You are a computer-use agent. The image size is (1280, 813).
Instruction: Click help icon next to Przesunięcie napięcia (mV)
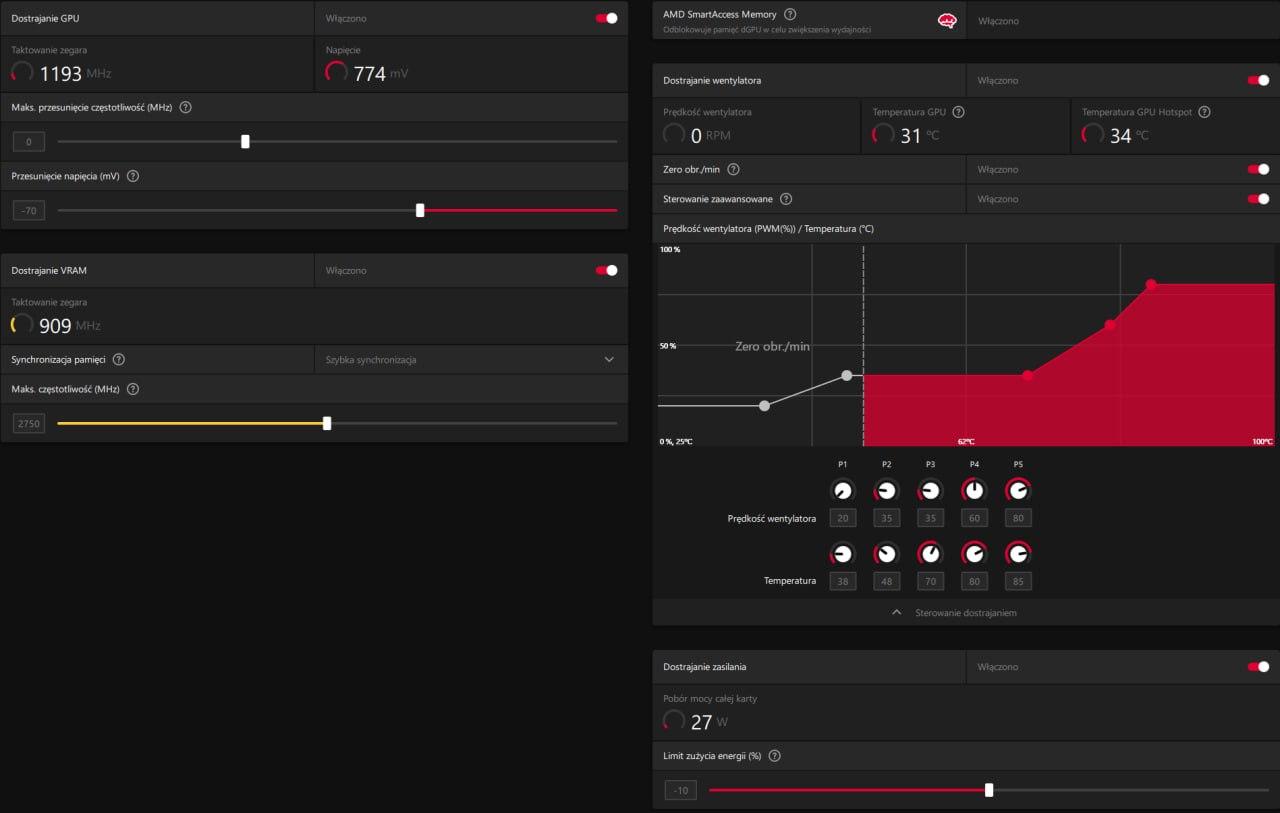(133, 176)
